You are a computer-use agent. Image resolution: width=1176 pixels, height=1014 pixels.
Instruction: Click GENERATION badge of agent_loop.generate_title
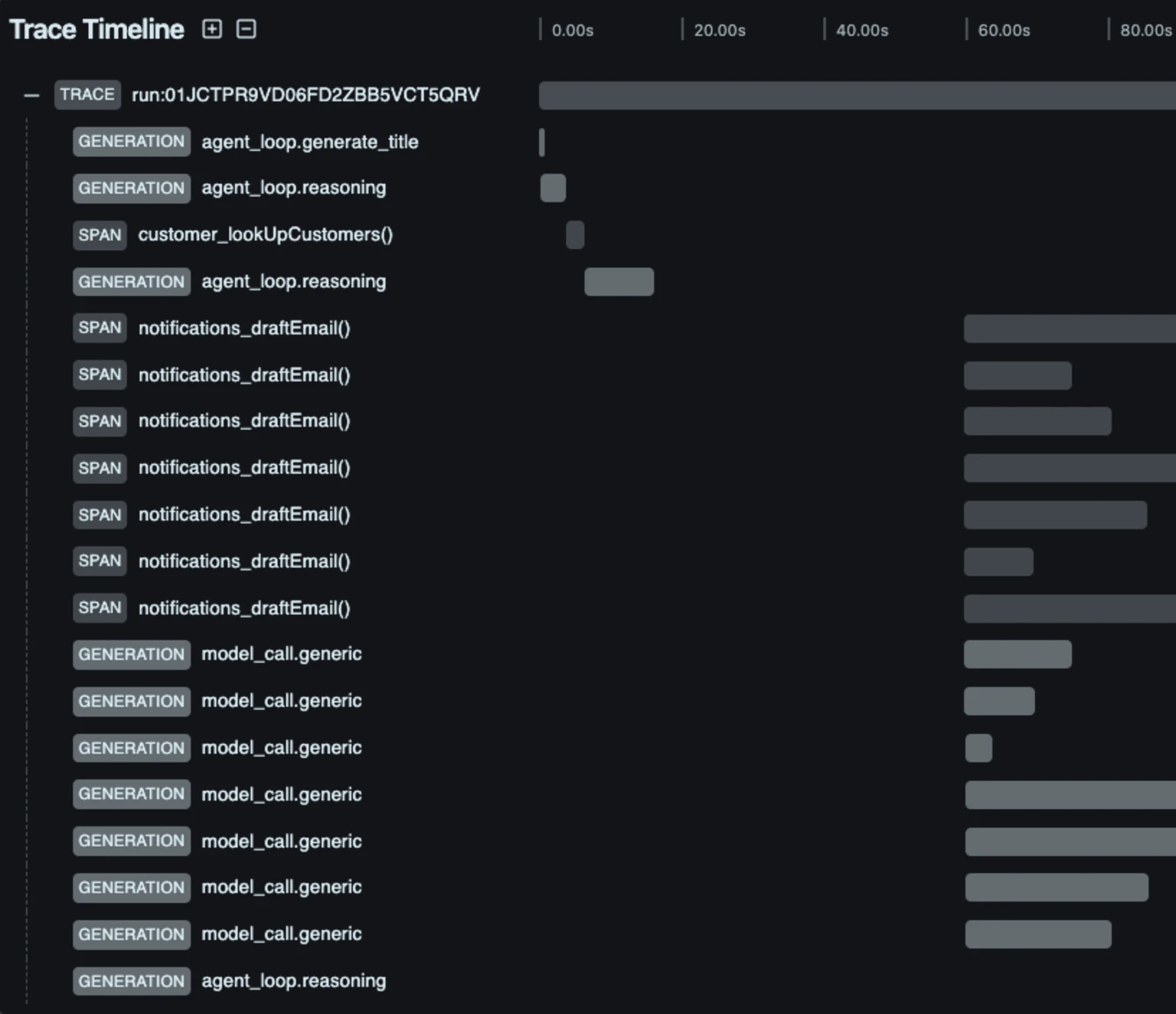(x=131, y=142)
